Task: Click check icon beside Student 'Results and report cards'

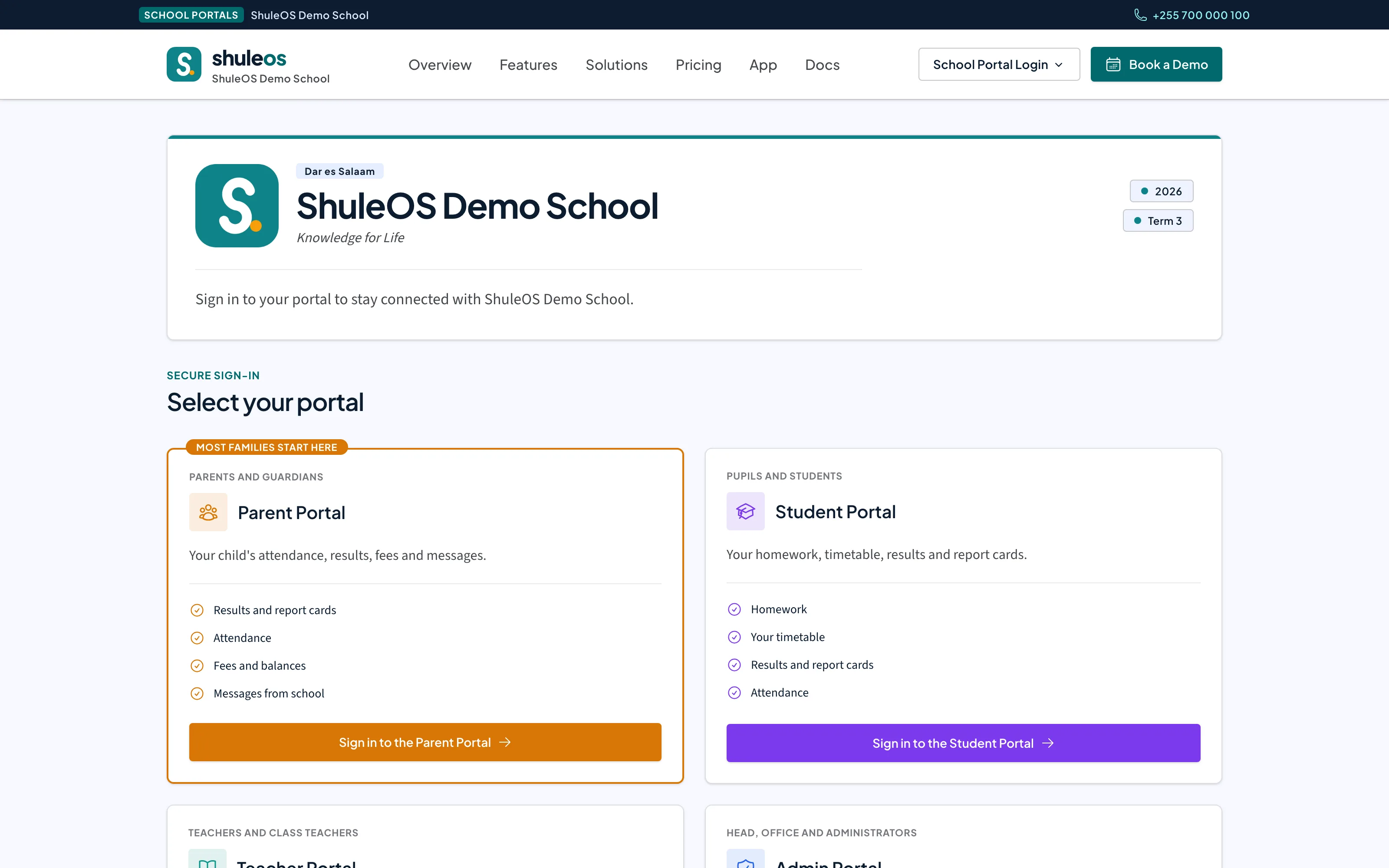Action: [734, 665]
